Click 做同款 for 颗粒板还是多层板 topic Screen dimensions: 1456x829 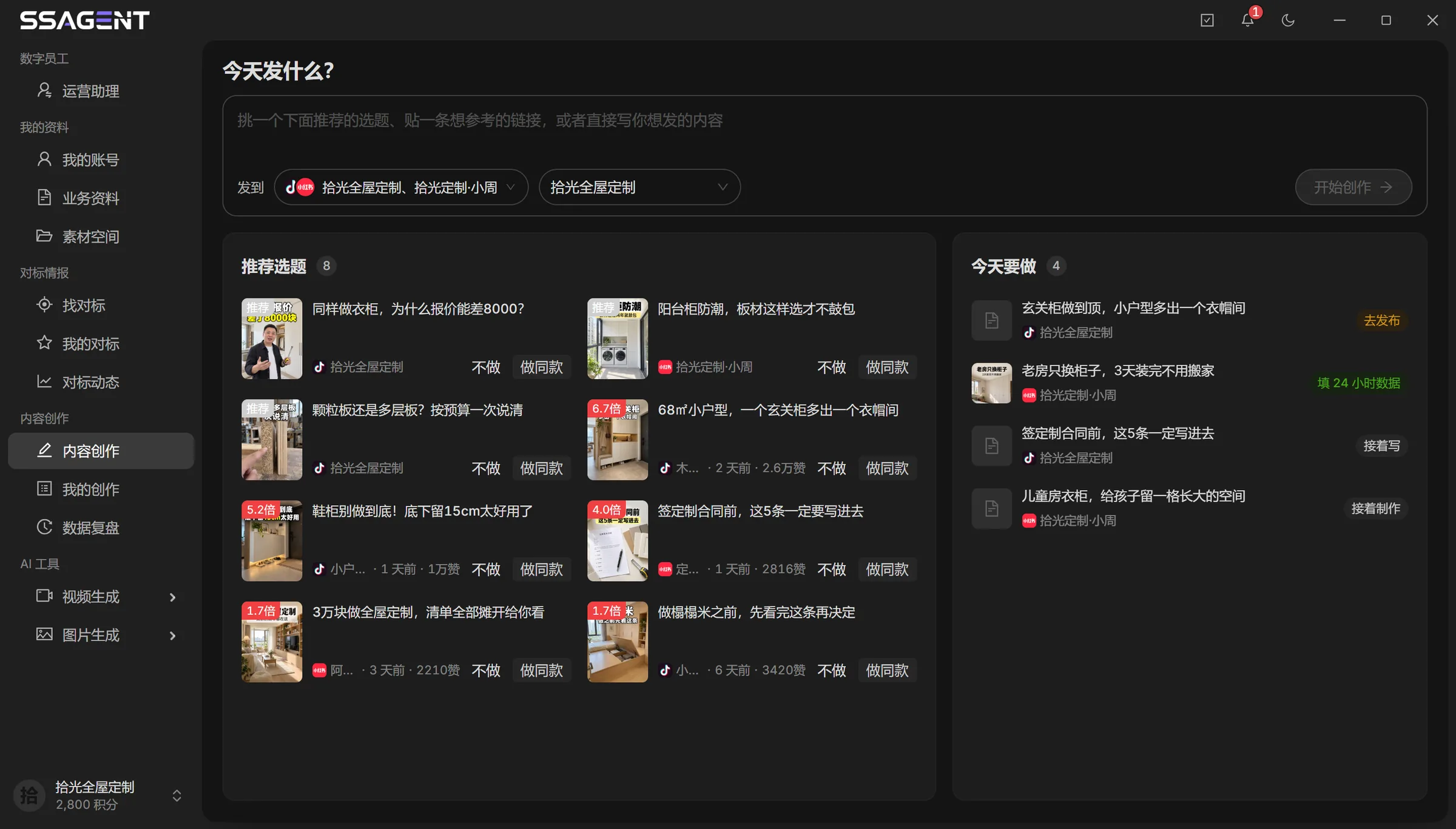tap(542, 468)
